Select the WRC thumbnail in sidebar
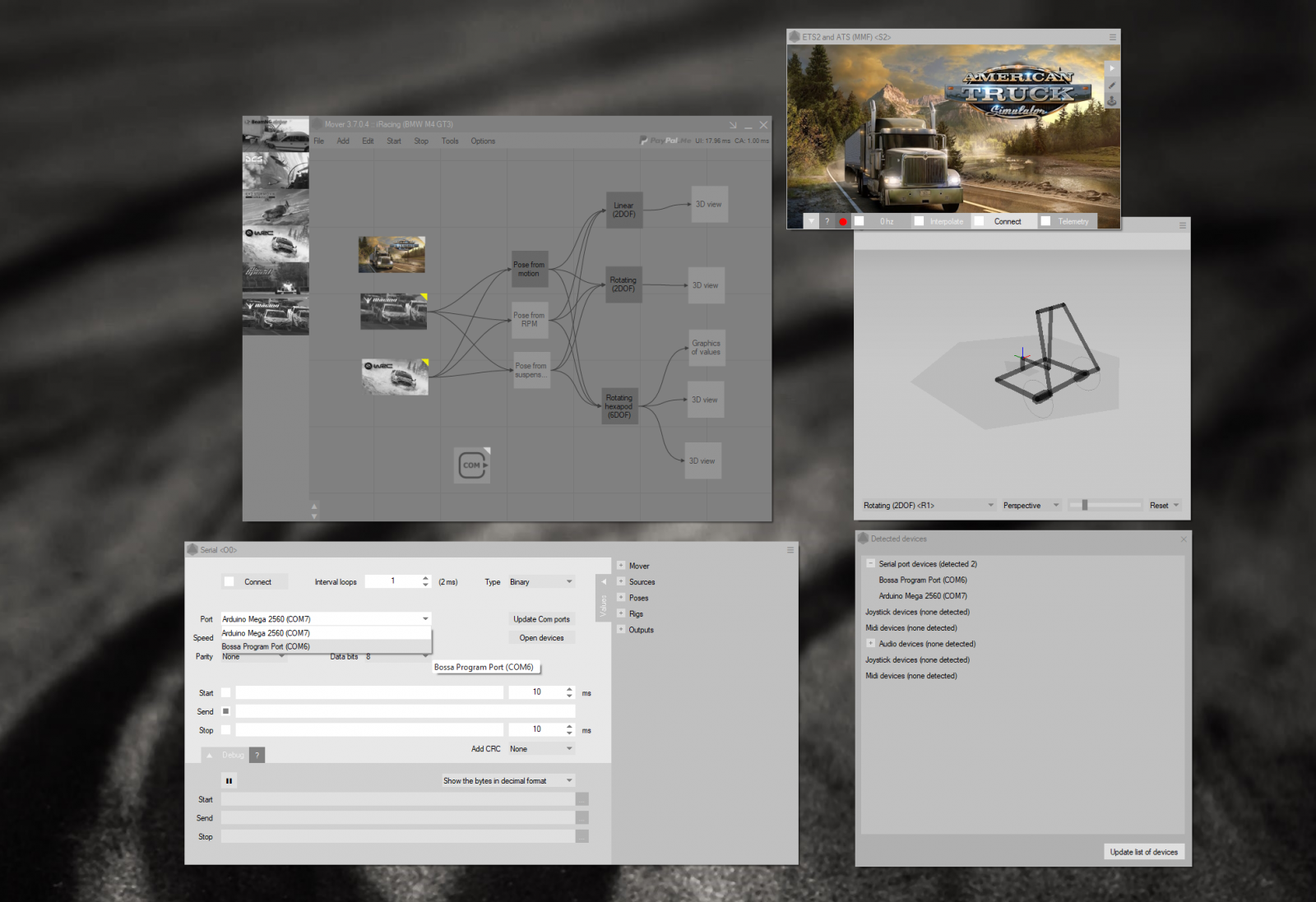Viewport: 1316px width, 902px height. point(276,244)
